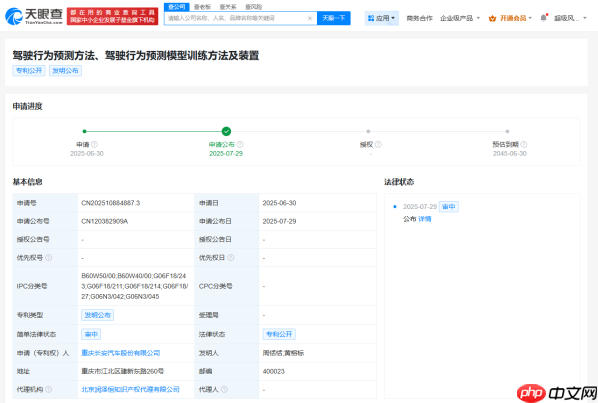This screenshot has width=598, height=403.
Task: Select the 查老板 search tab
Action: click(x=202, y=7)
